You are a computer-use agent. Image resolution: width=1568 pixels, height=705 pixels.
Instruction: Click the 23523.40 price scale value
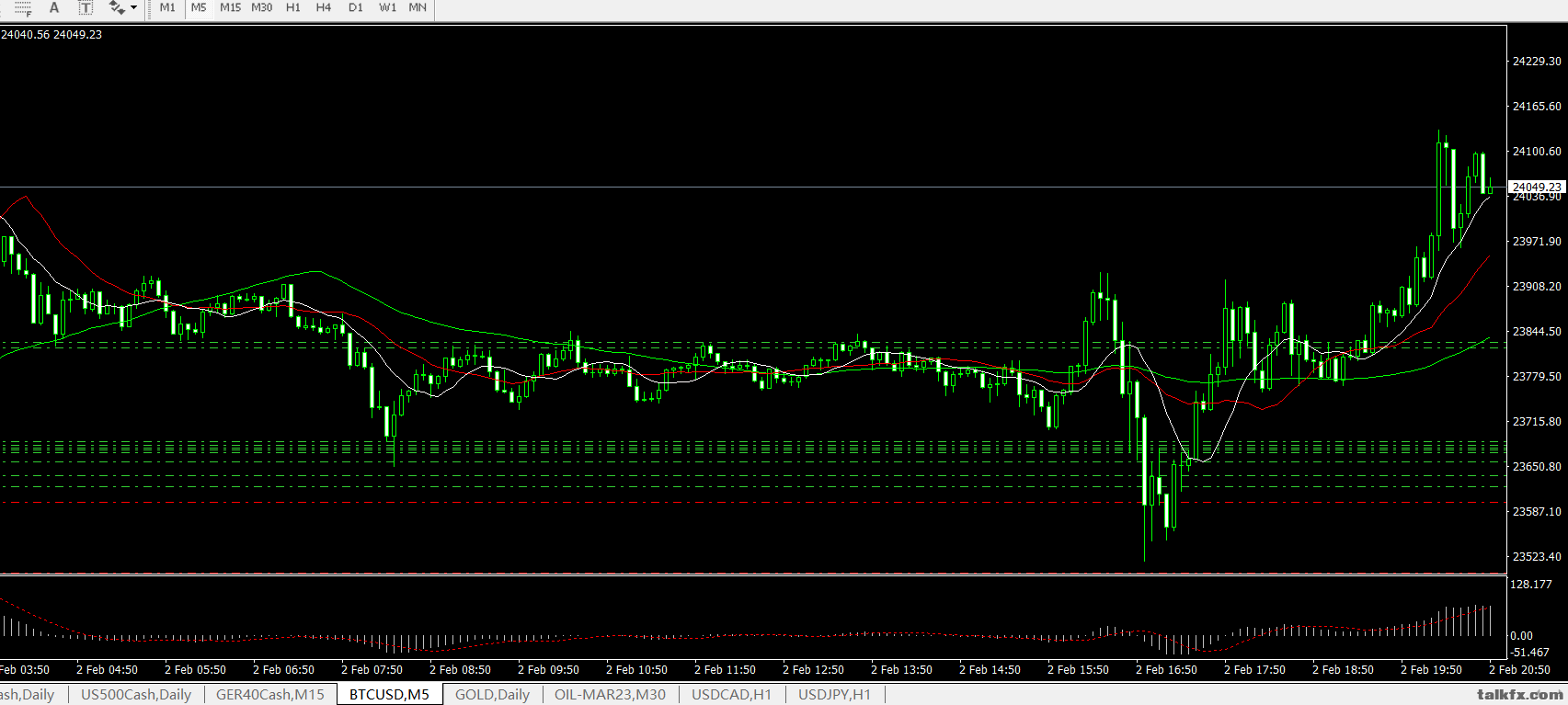click(x=1537, y=556)
